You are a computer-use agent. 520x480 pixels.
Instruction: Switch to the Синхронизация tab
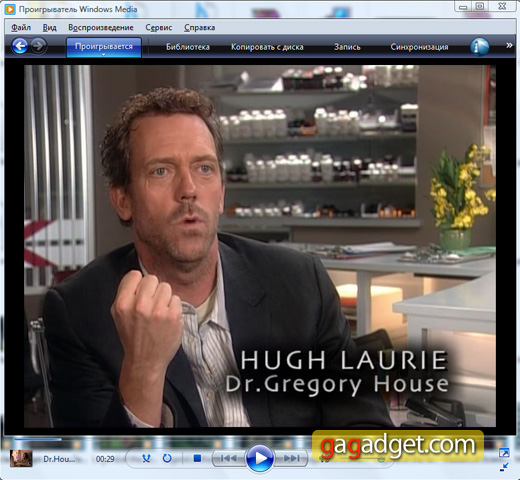click(419, 47)
